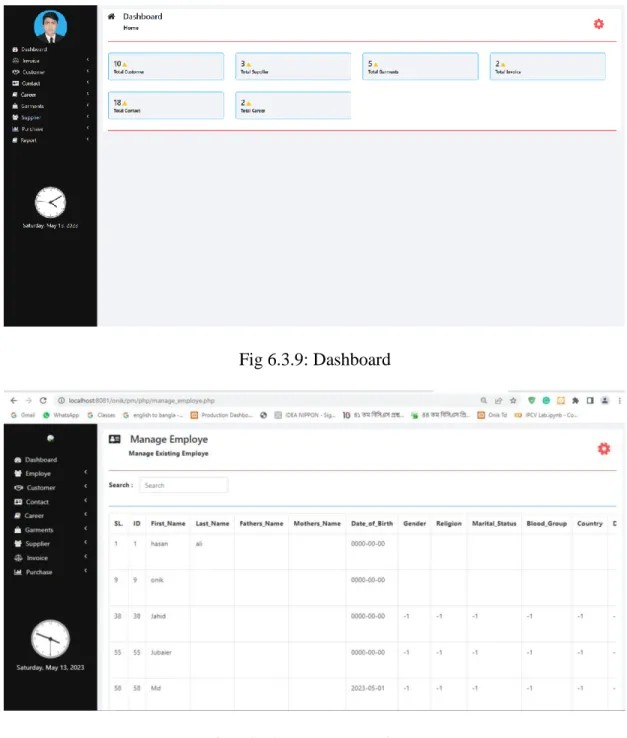
Task: Open the Total Career card
Action: 293,105
